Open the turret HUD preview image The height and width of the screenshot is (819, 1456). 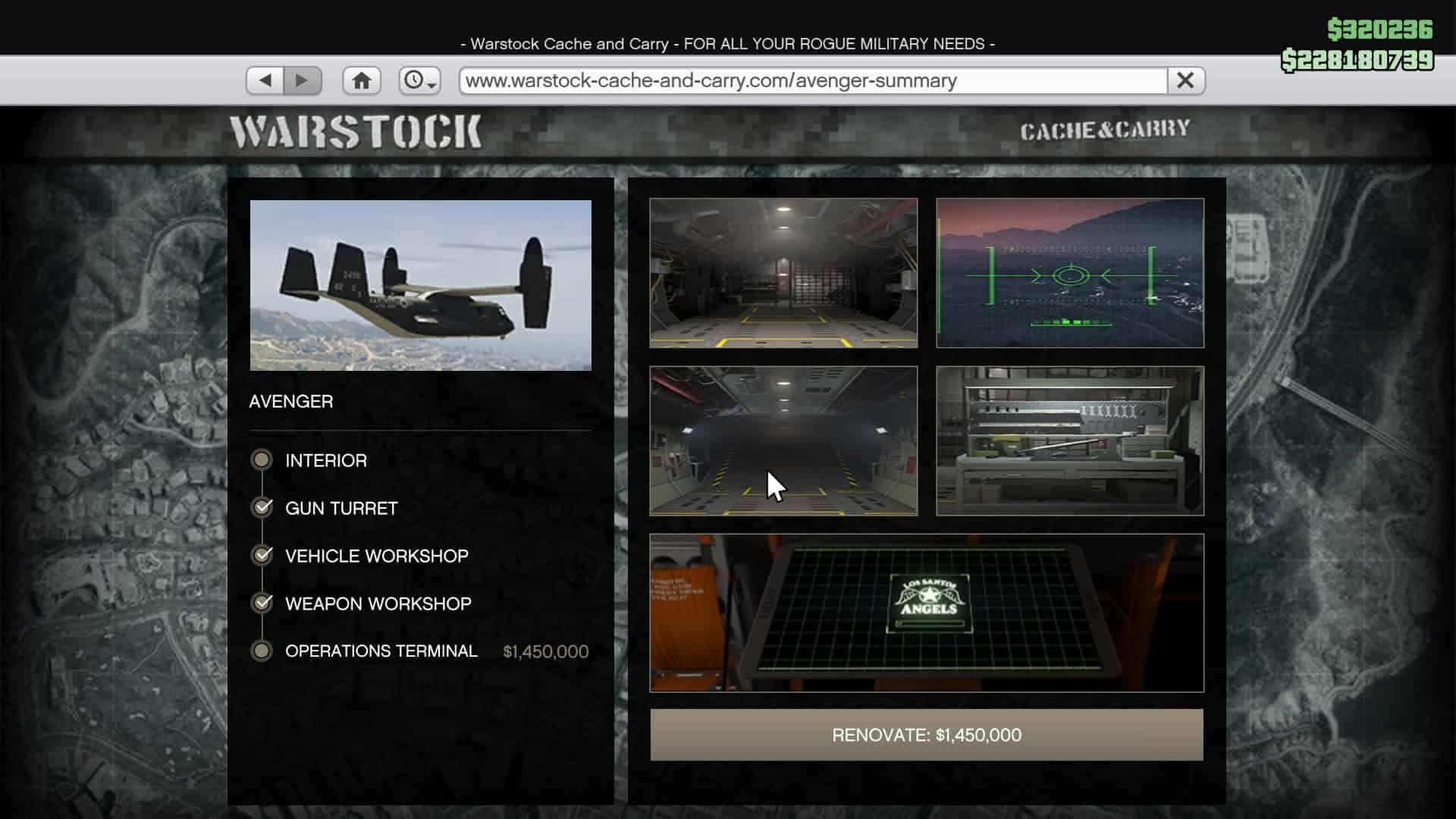[1070, 273]
